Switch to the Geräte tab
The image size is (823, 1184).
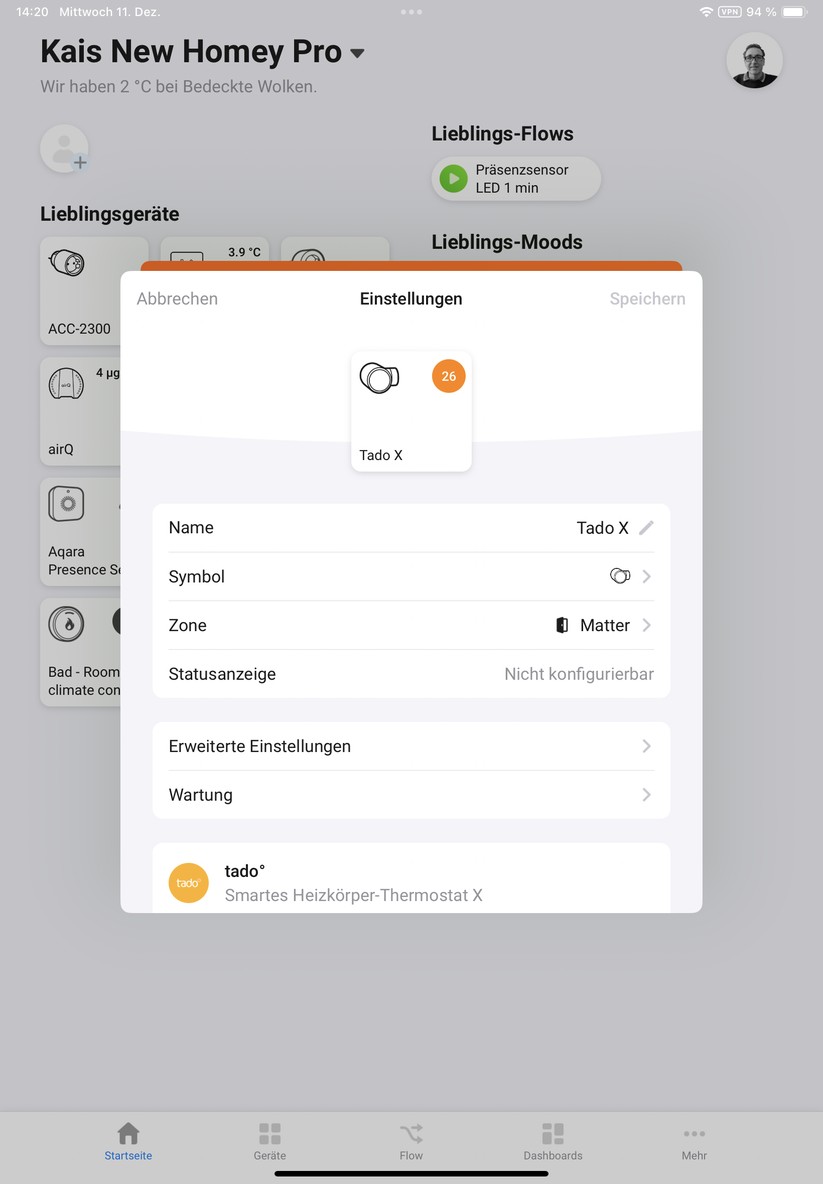[270, 1141]
